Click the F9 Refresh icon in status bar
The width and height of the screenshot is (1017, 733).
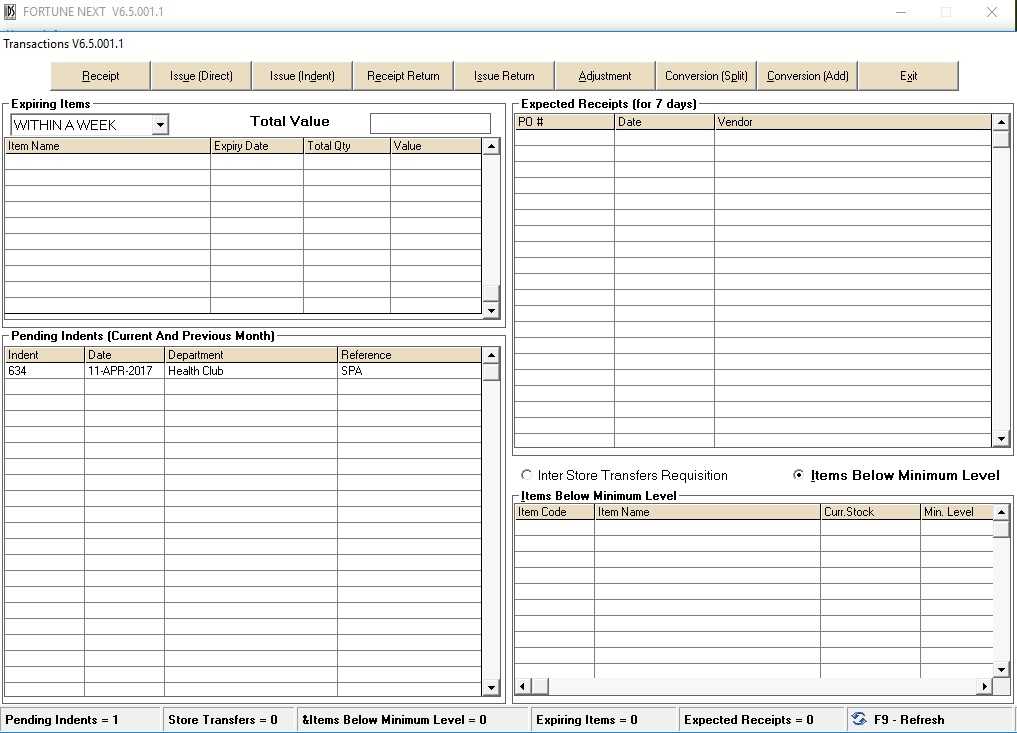pos(859,719)
